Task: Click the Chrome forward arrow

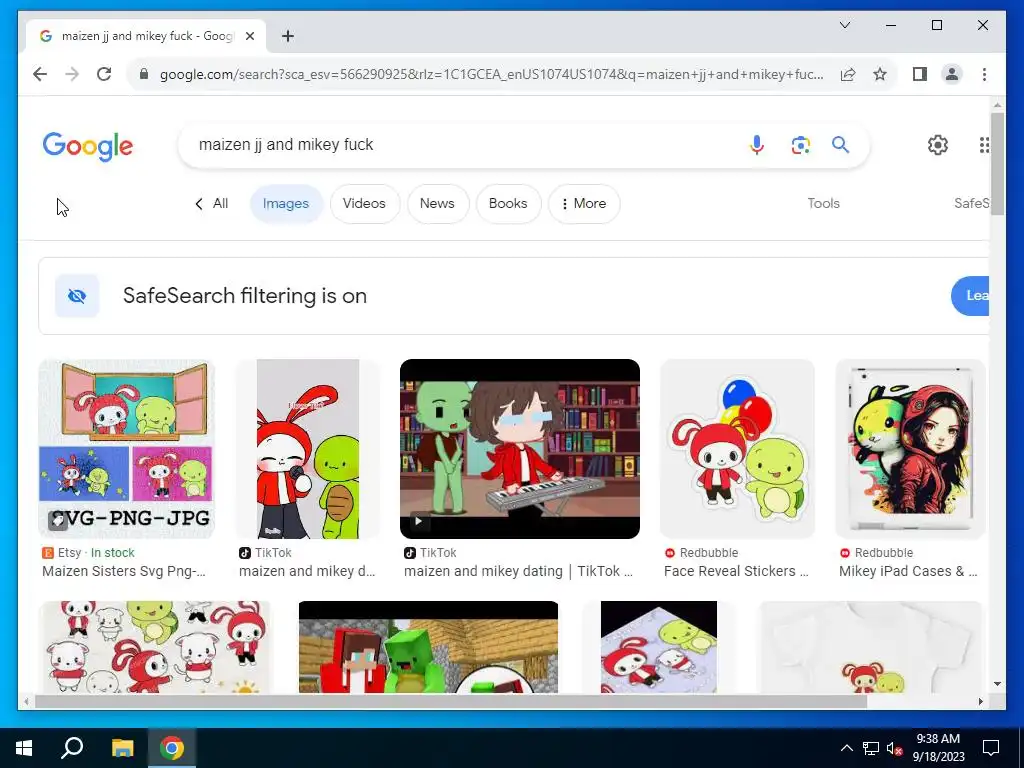Action: pos(72,74)
